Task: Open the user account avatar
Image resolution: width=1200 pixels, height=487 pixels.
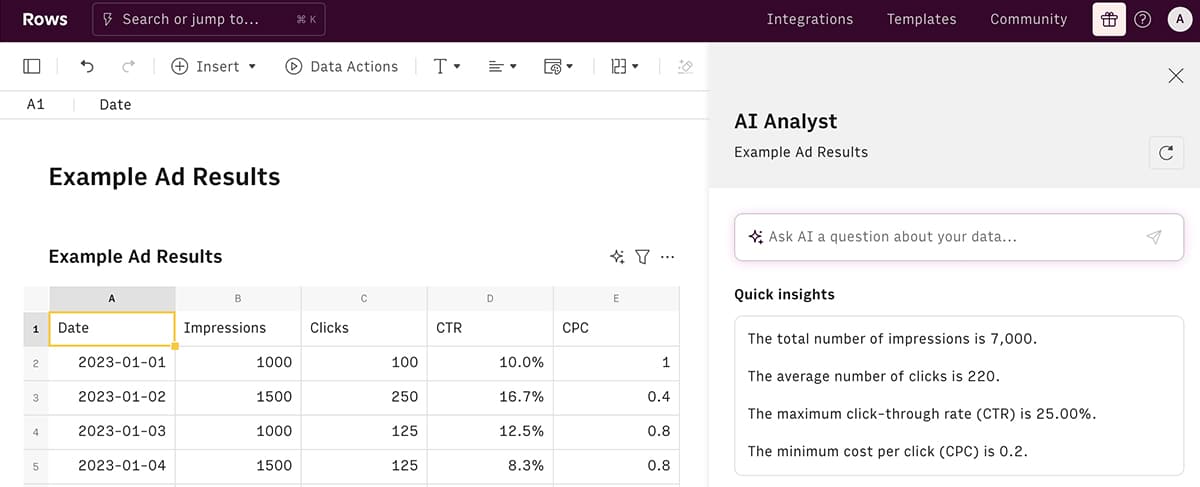Action: (x=1178, y=19)
